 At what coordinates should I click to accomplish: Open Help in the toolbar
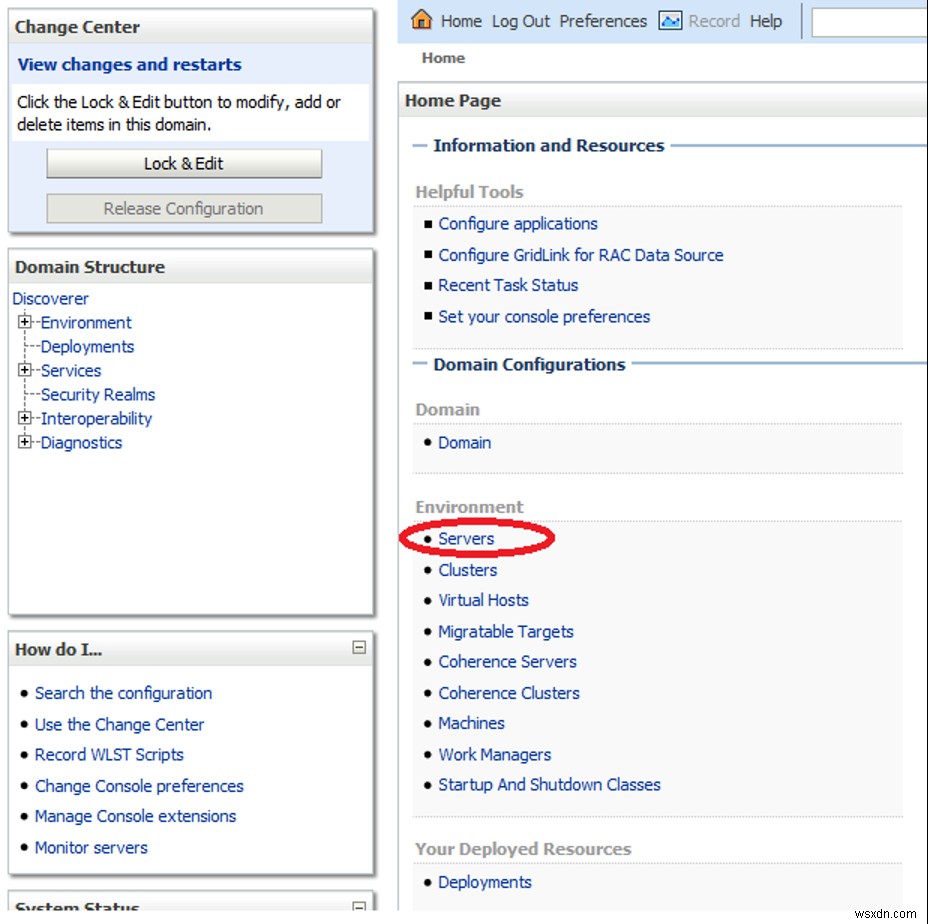point(766,21)
